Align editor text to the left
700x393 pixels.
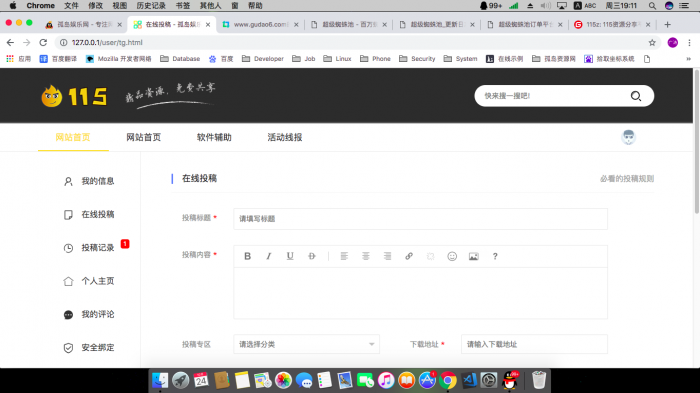coord(344,256)
